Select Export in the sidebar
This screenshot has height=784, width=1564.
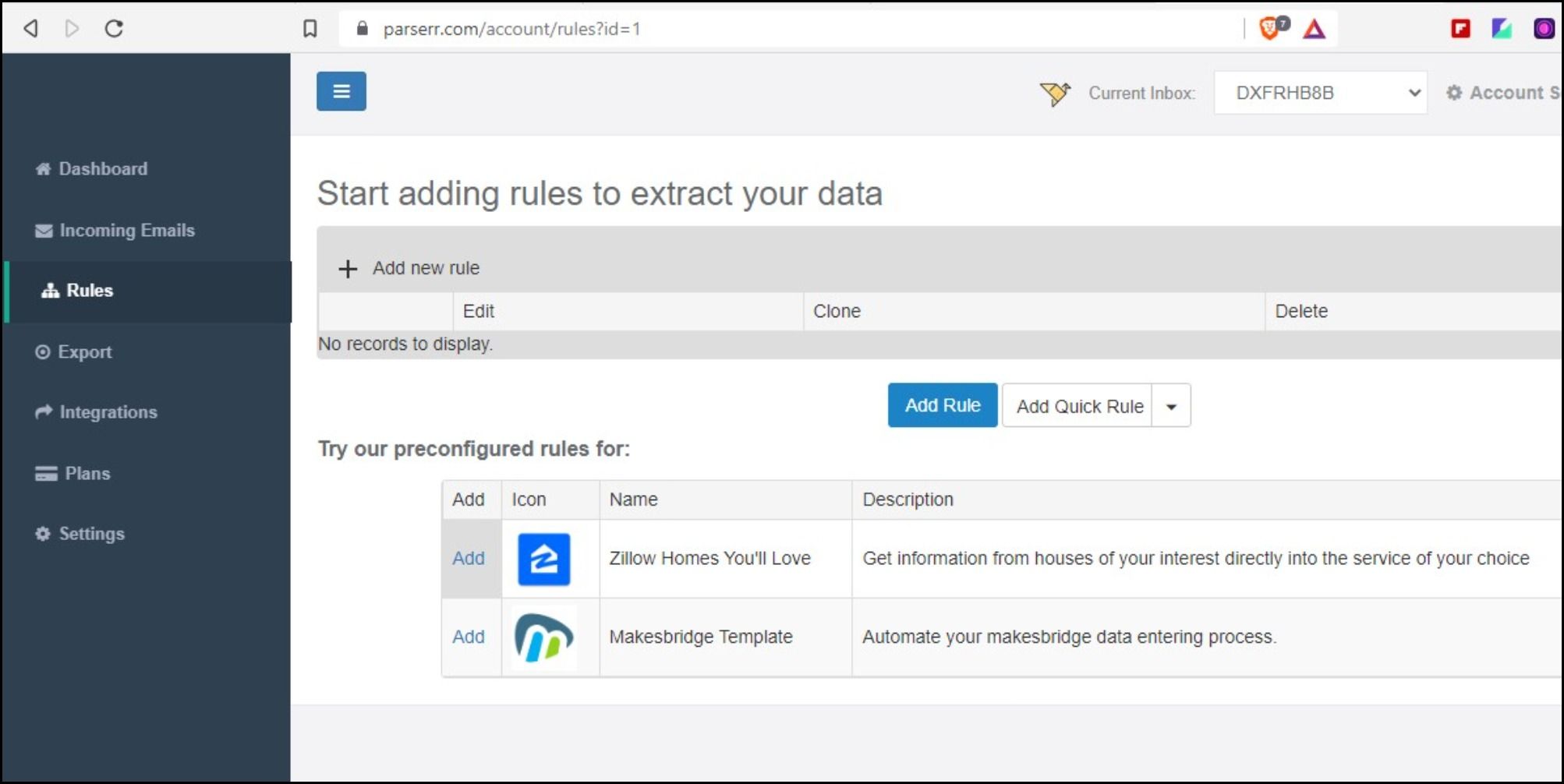(84, 351)
